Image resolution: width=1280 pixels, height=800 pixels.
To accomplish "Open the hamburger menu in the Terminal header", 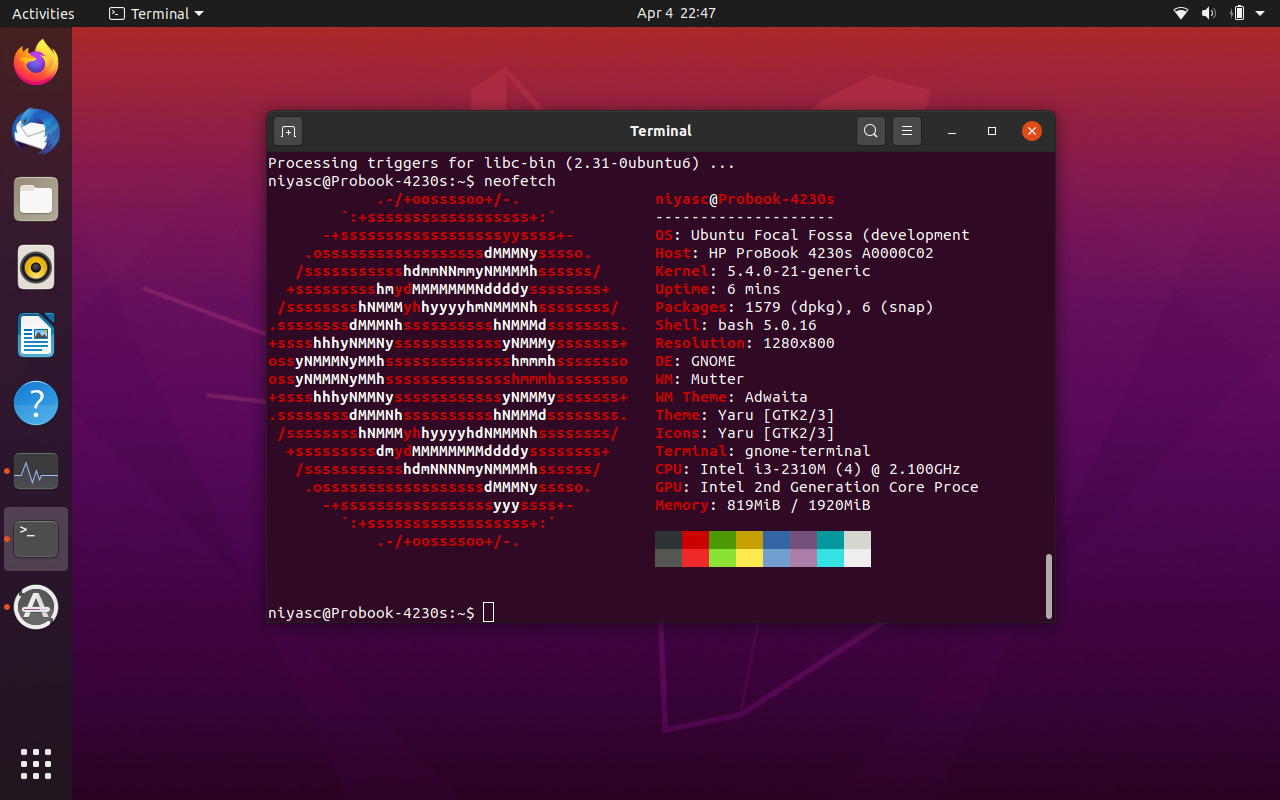I will 906,131.
